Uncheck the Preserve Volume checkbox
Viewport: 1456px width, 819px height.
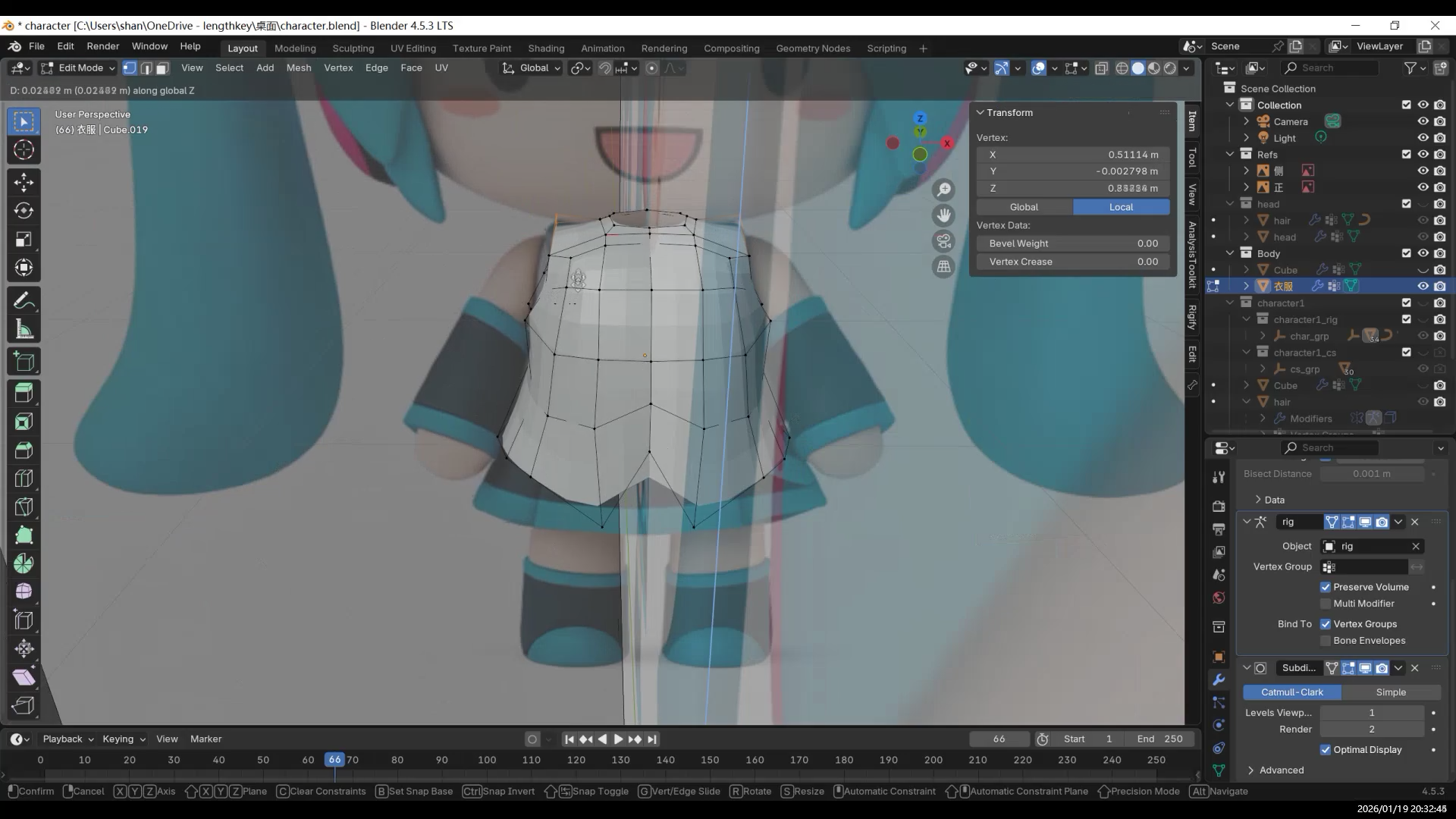tap(1326, 587)
